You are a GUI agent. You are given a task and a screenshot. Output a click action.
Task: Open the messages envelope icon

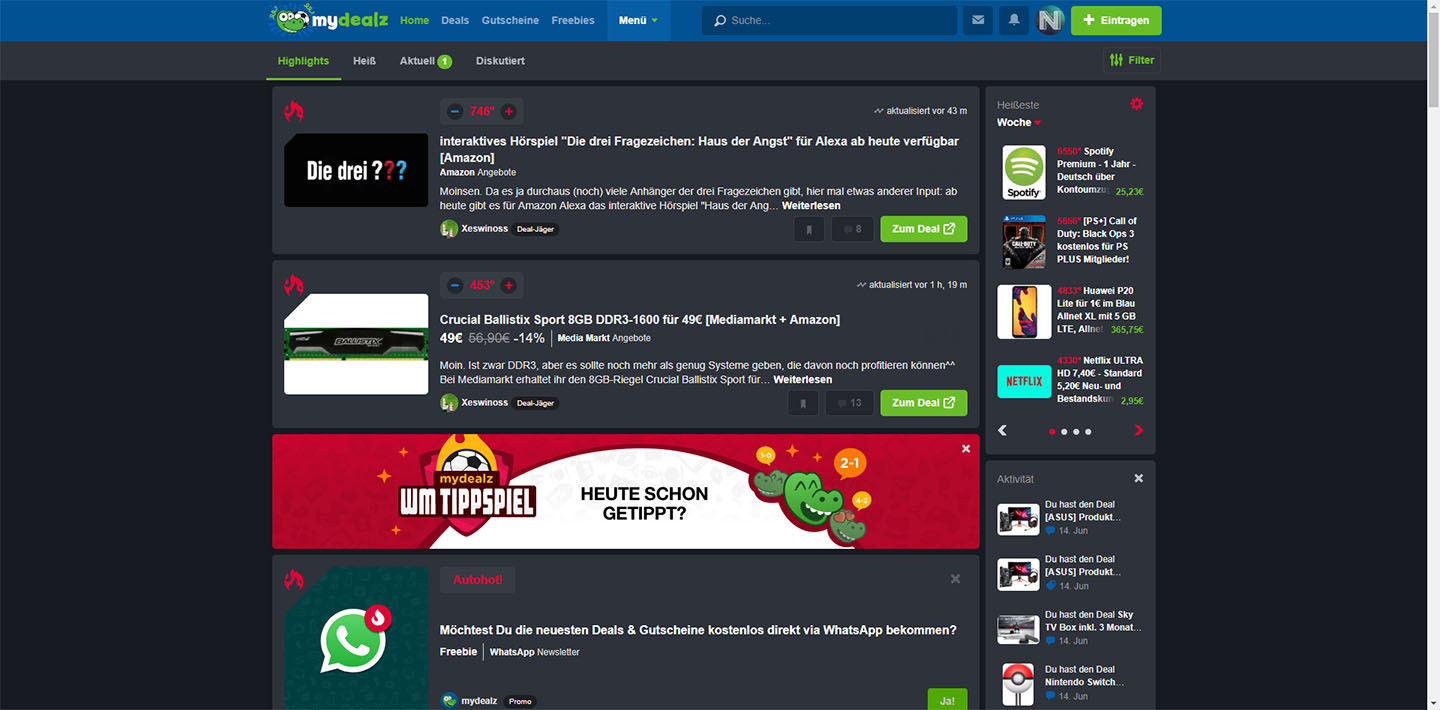[977, 20]
